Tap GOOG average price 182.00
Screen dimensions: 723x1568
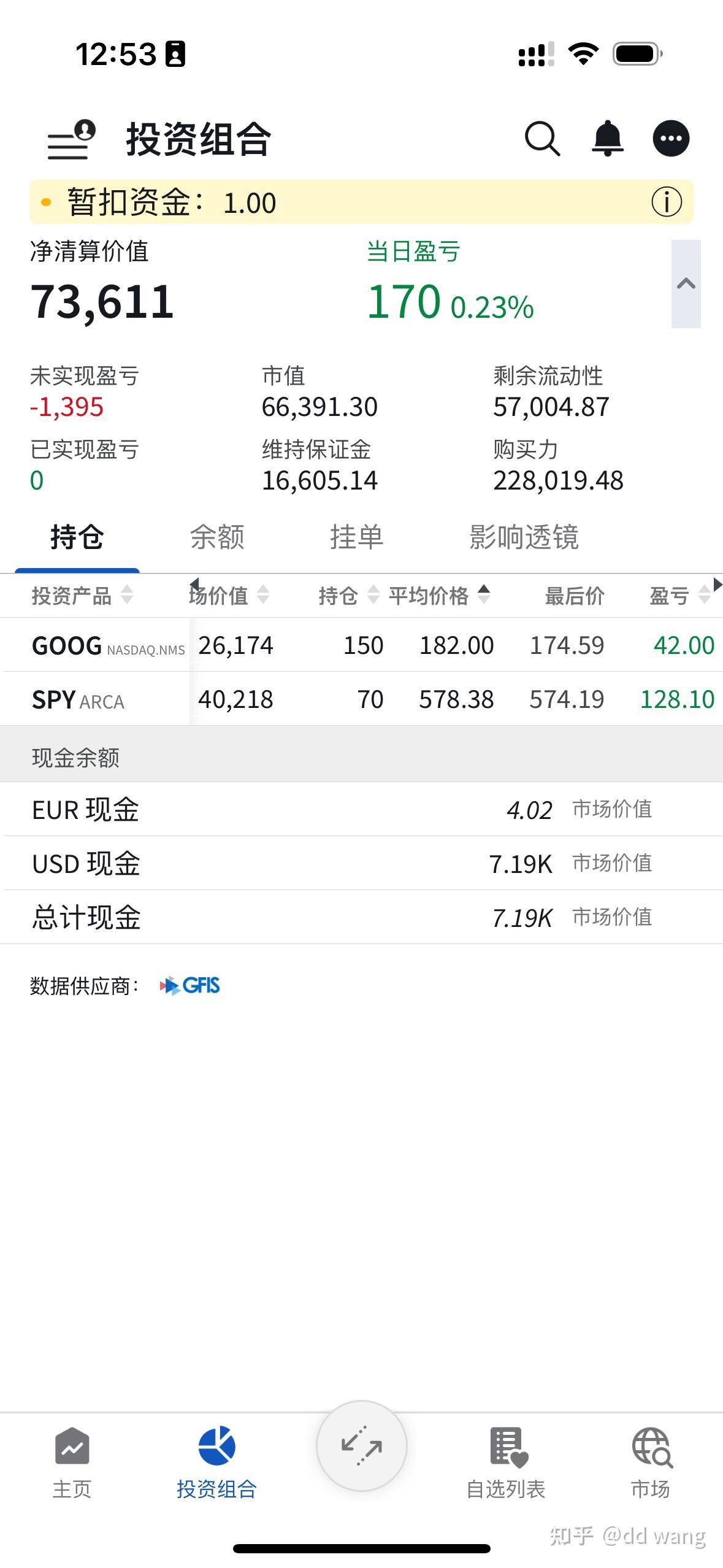[x=456, y=645]
